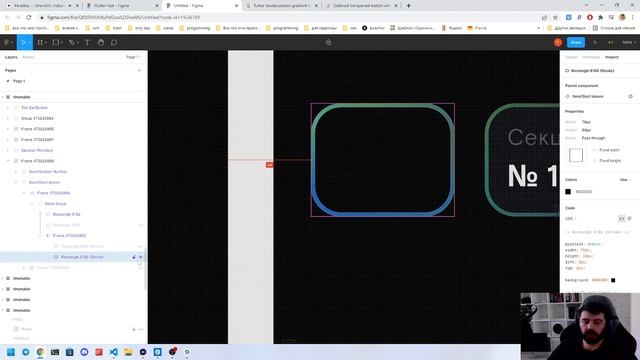Go to the Item/Start lesson main component

point(587,96)
